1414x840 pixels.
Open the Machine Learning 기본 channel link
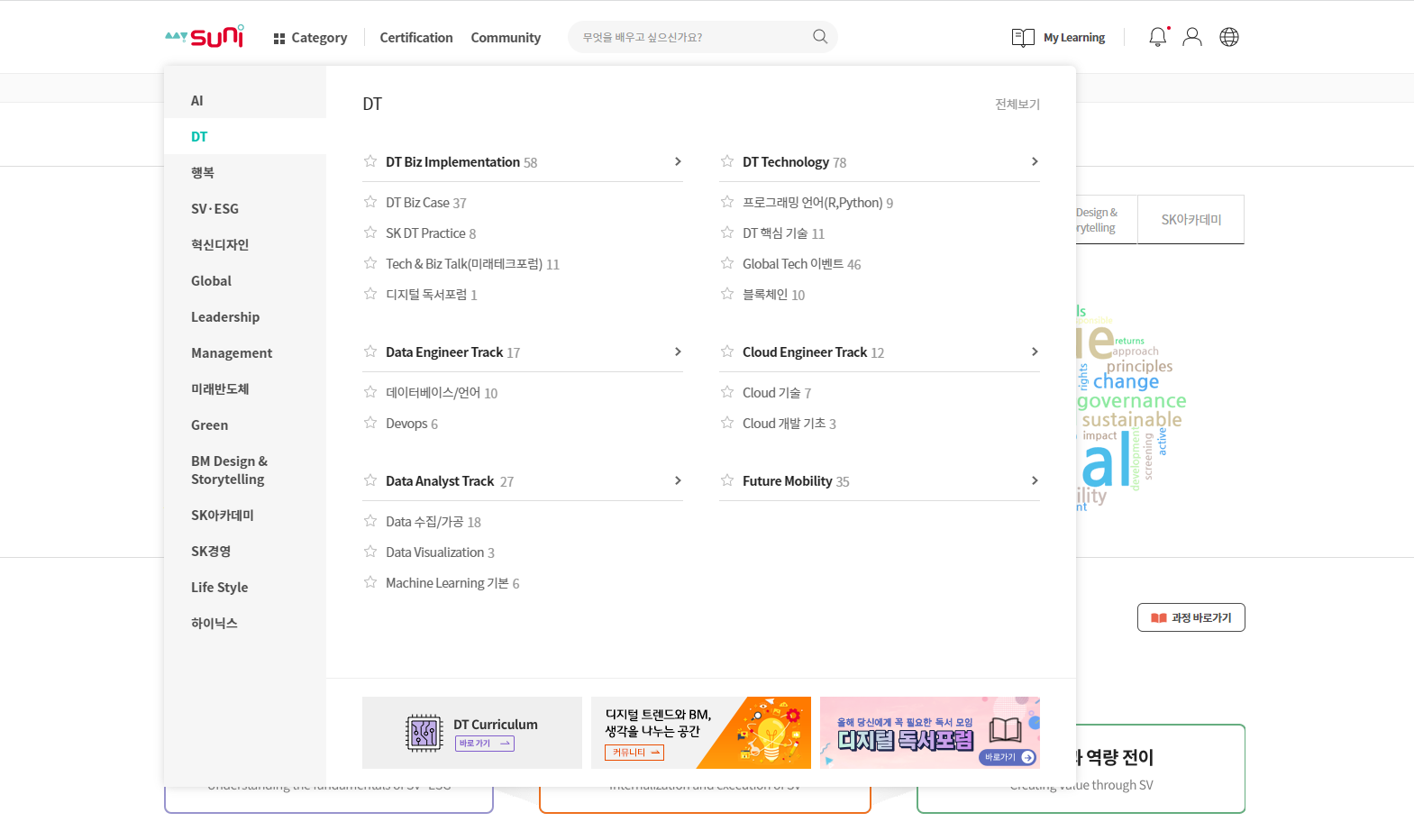click(452, 583)
